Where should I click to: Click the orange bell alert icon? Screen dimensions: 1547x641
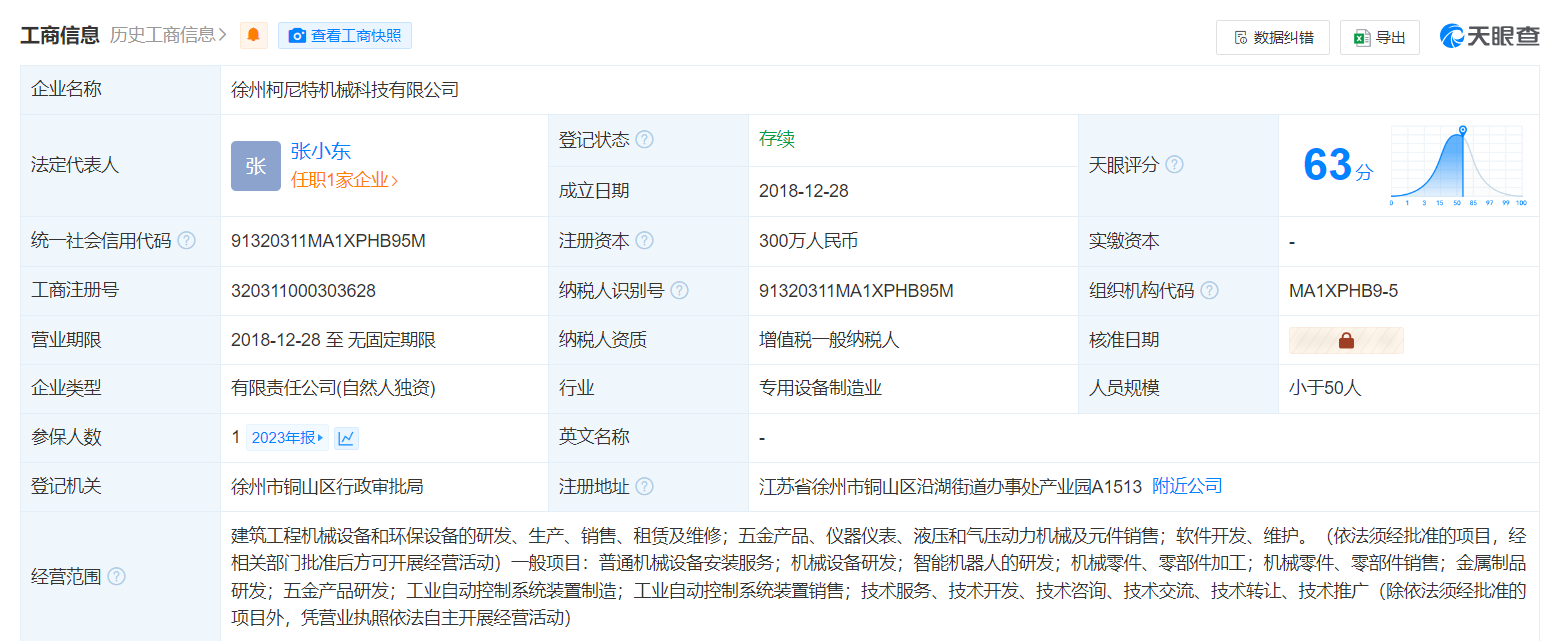[254, 35]
